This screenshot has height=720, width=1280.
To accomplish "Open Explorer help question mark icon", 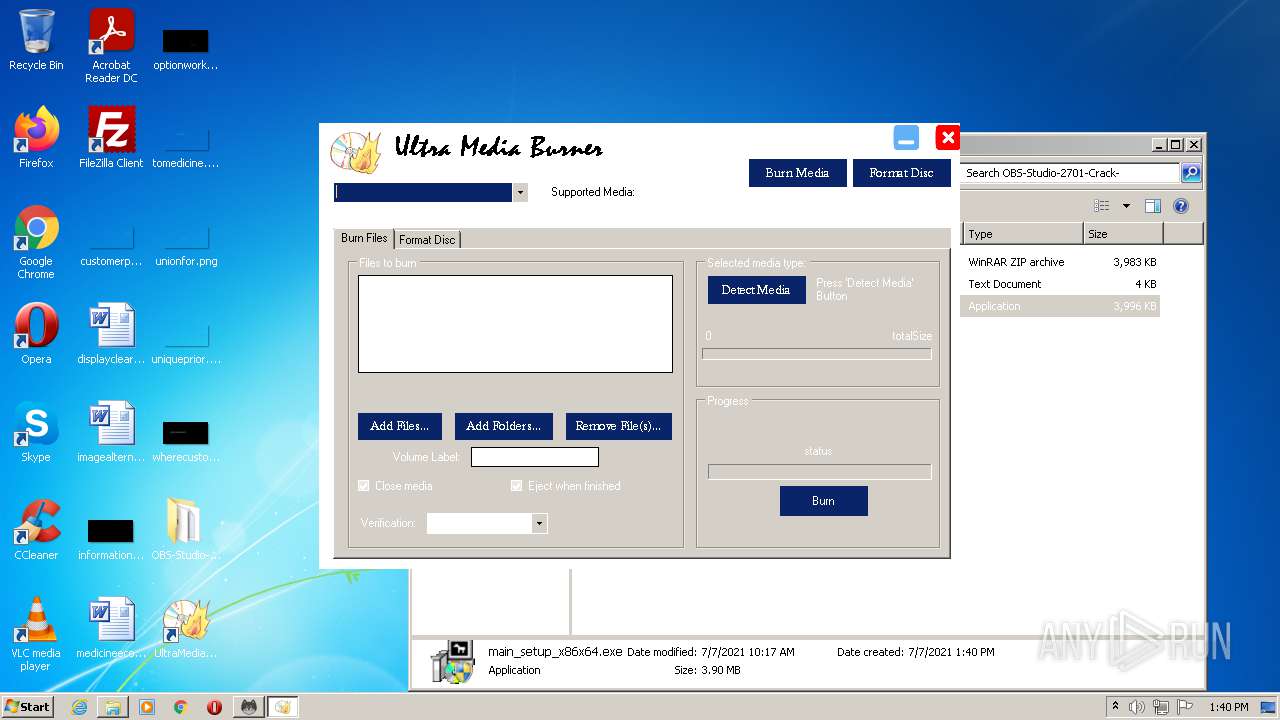I will click(1181, 206).
